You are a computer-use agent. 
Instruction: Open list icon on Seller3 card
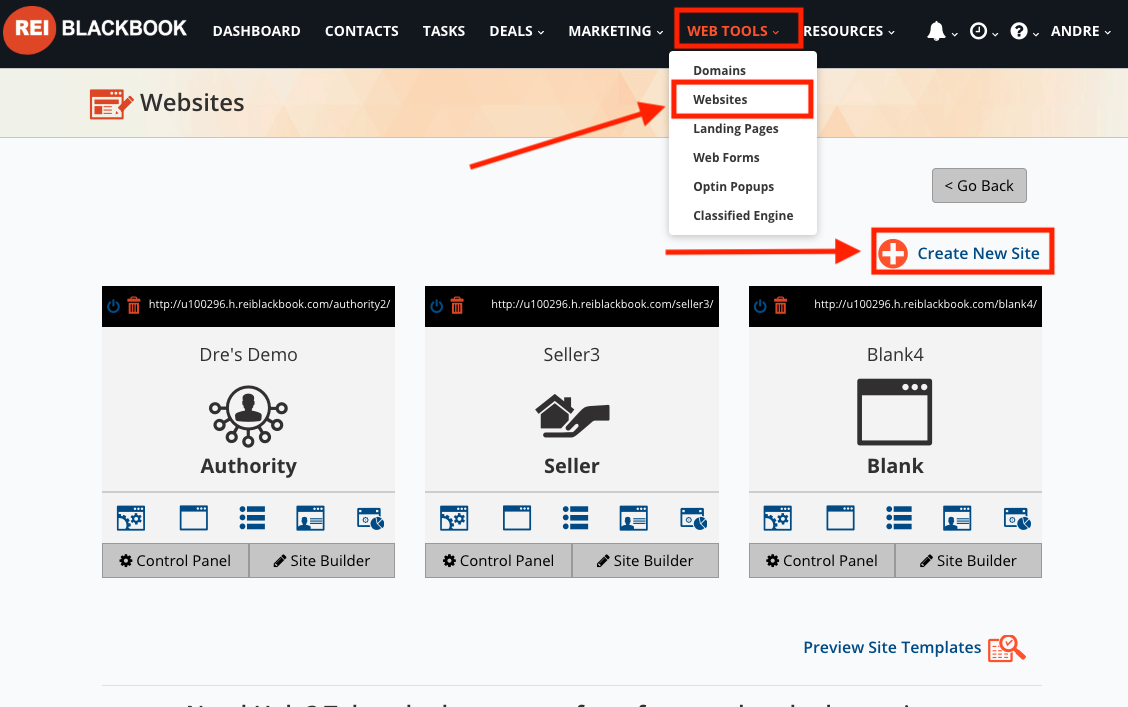click(x=576, y=518)
